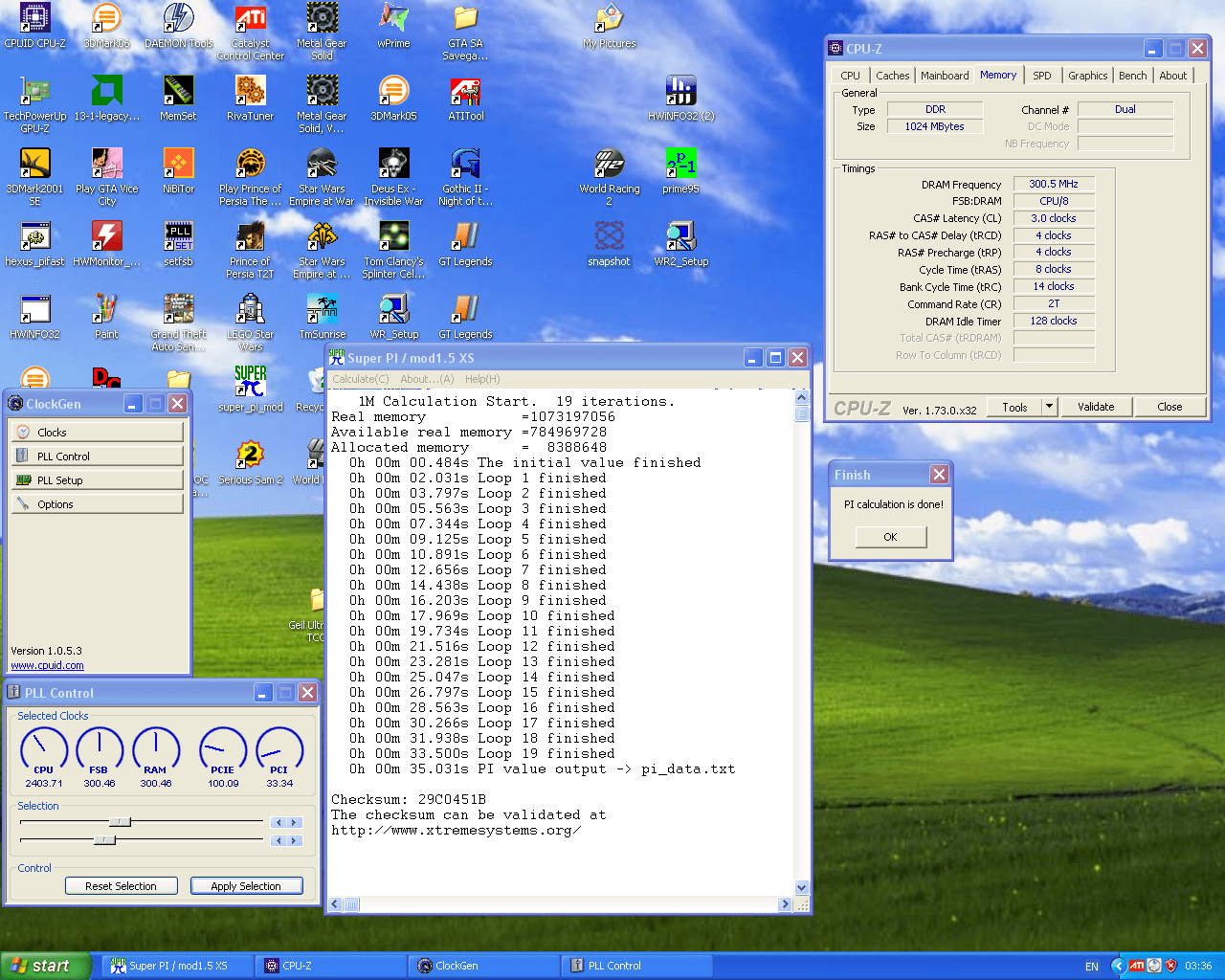This screenshot has height=980, width=1225.
Task: Click the EN language indicator in tray
Action: tap(1092, 967)
